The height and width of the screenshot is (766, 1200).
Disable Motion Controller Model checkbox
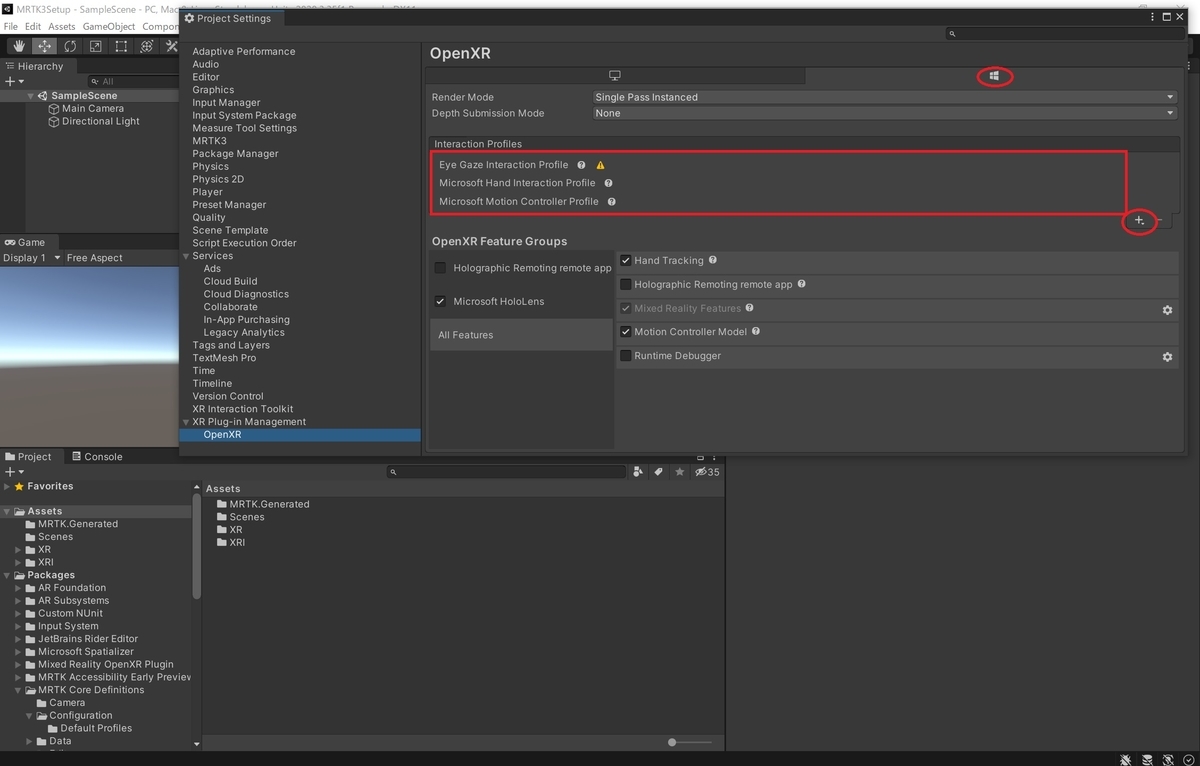coord(625,332)
